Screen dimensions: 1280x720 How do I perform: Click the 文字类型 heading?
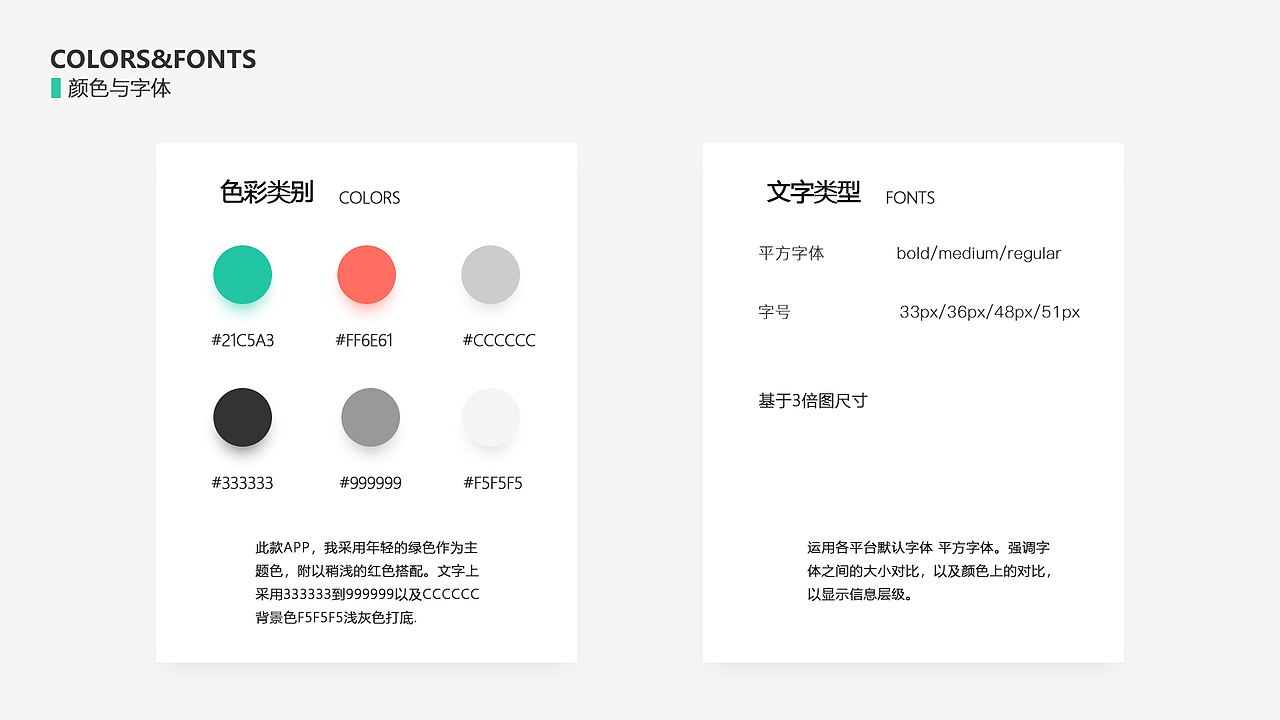(x=815, y=192)
